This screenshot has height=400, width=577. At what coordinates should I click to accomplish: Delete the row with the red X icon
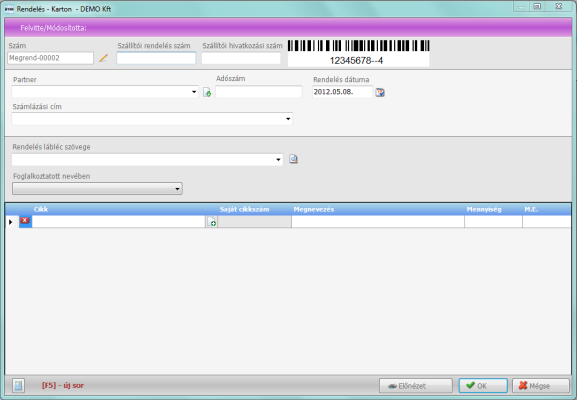point(25,221)
